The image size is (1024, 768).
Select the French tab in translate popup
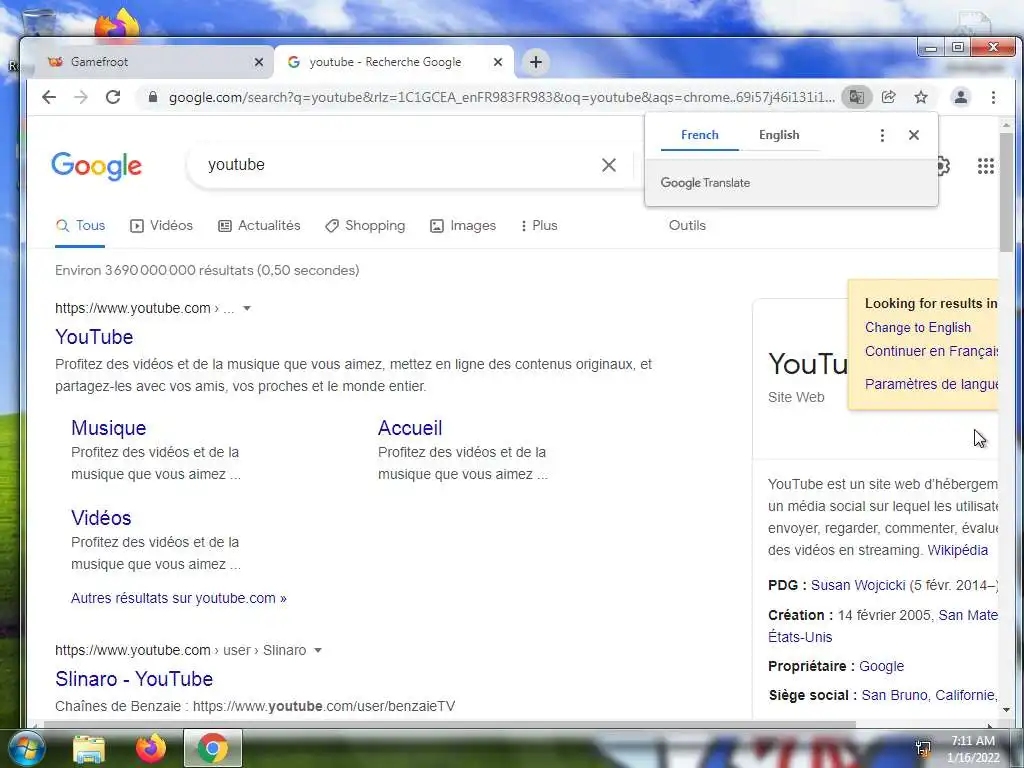pyautogui.click(x=699, y=135)
